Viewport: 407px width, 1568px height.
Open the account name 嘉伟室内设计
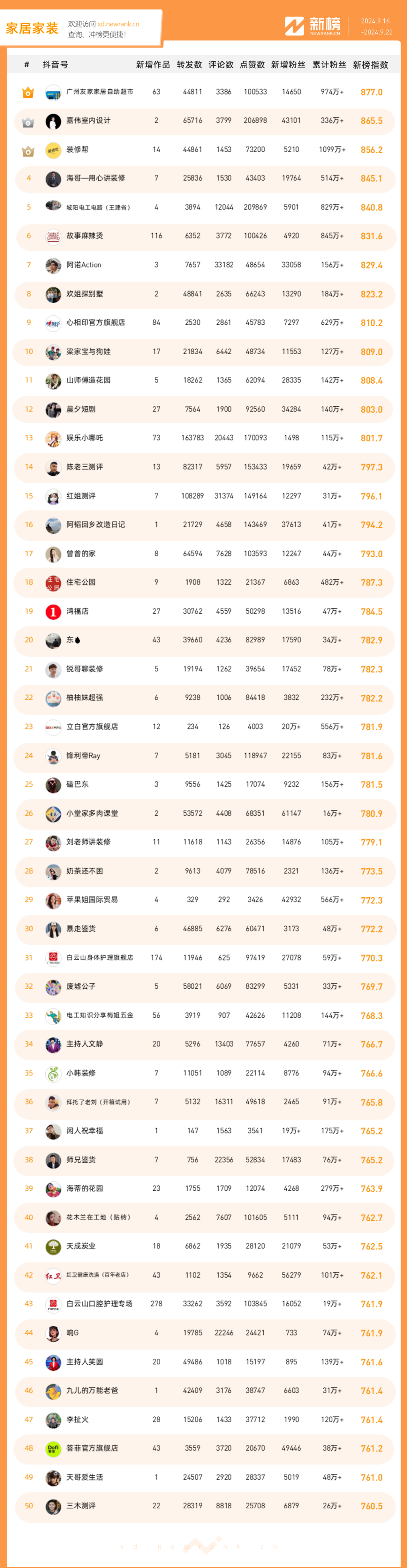click(x=88, y=121)
